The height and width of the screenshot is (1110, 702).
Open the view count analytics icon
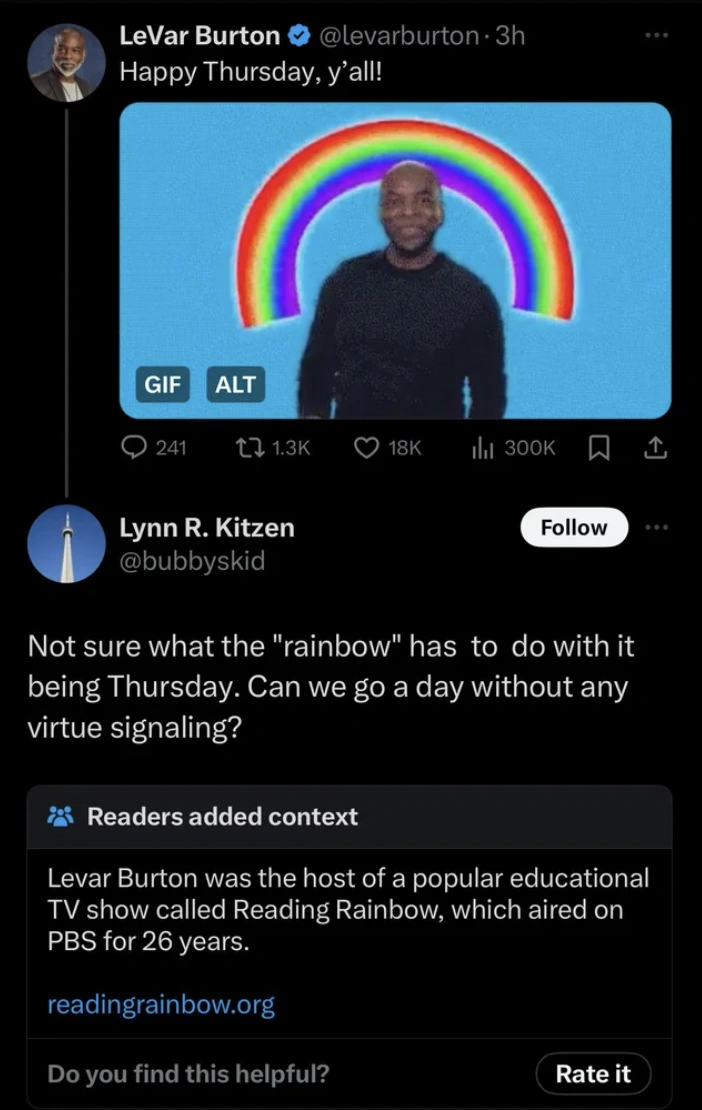(x=484, y=448)
